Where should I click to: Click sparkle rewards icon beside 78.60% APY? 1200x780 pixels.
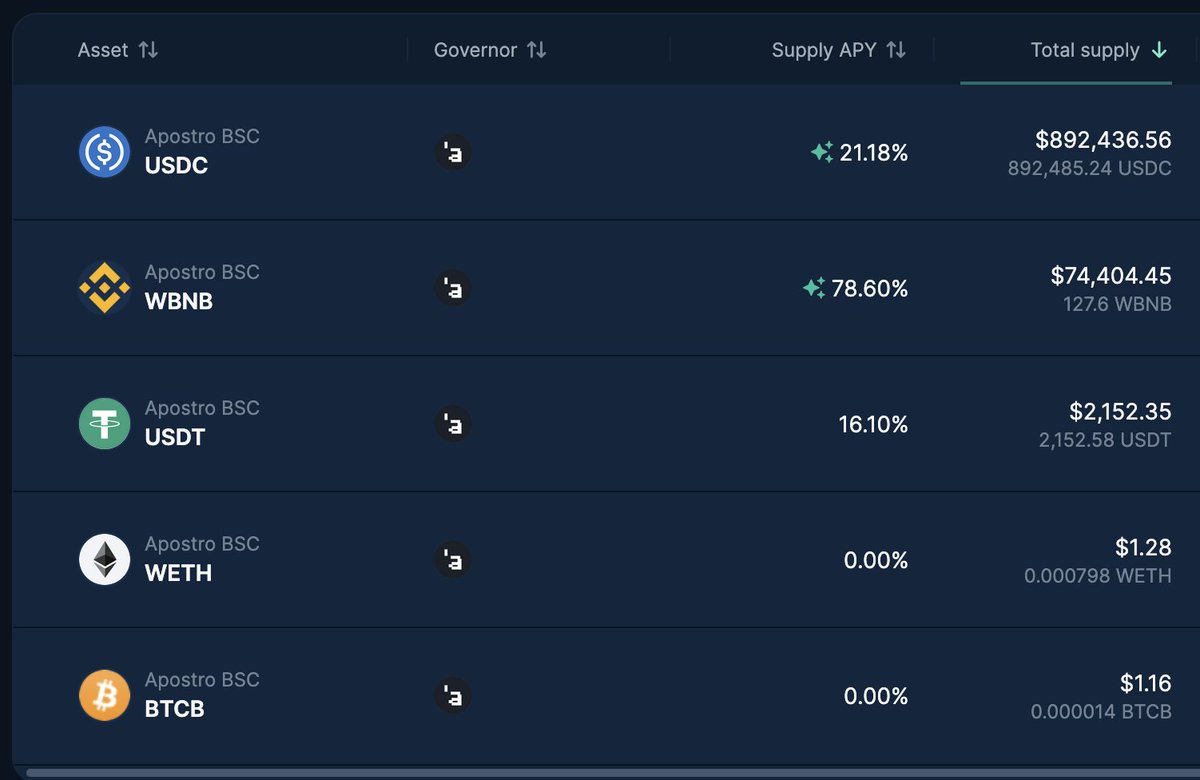click(814, 289)
